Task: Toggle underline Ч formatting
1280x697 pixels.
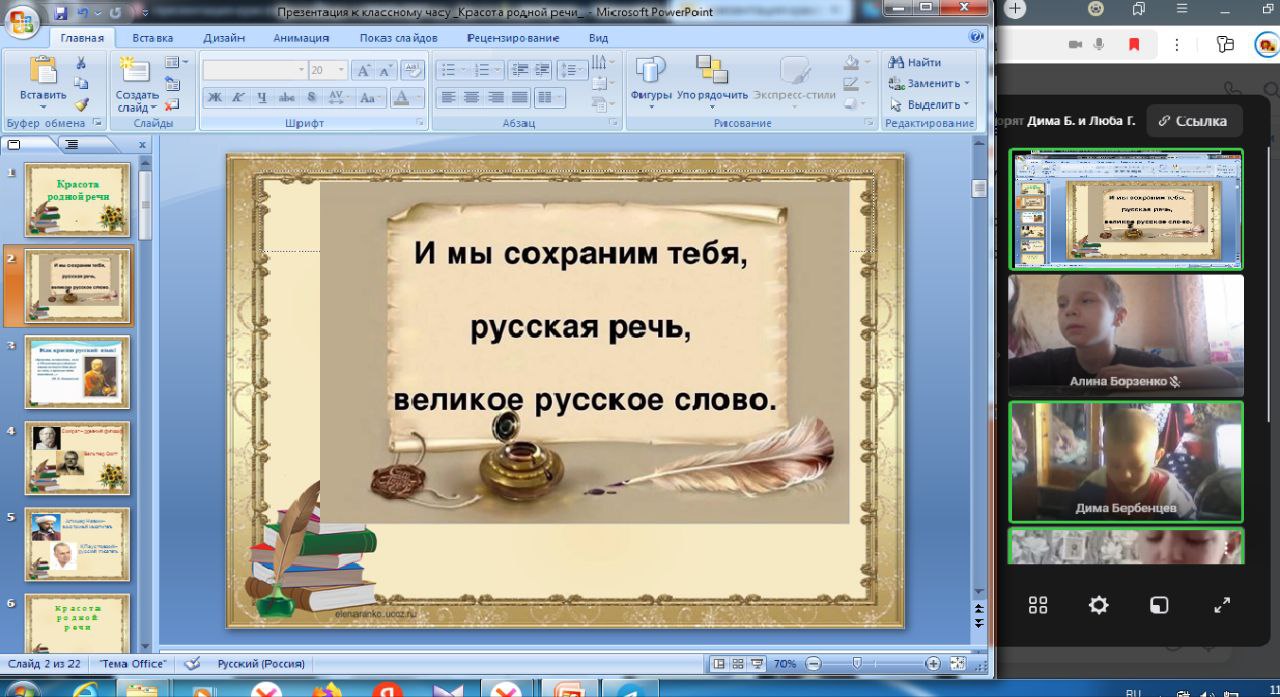Action: click(261, 98)
